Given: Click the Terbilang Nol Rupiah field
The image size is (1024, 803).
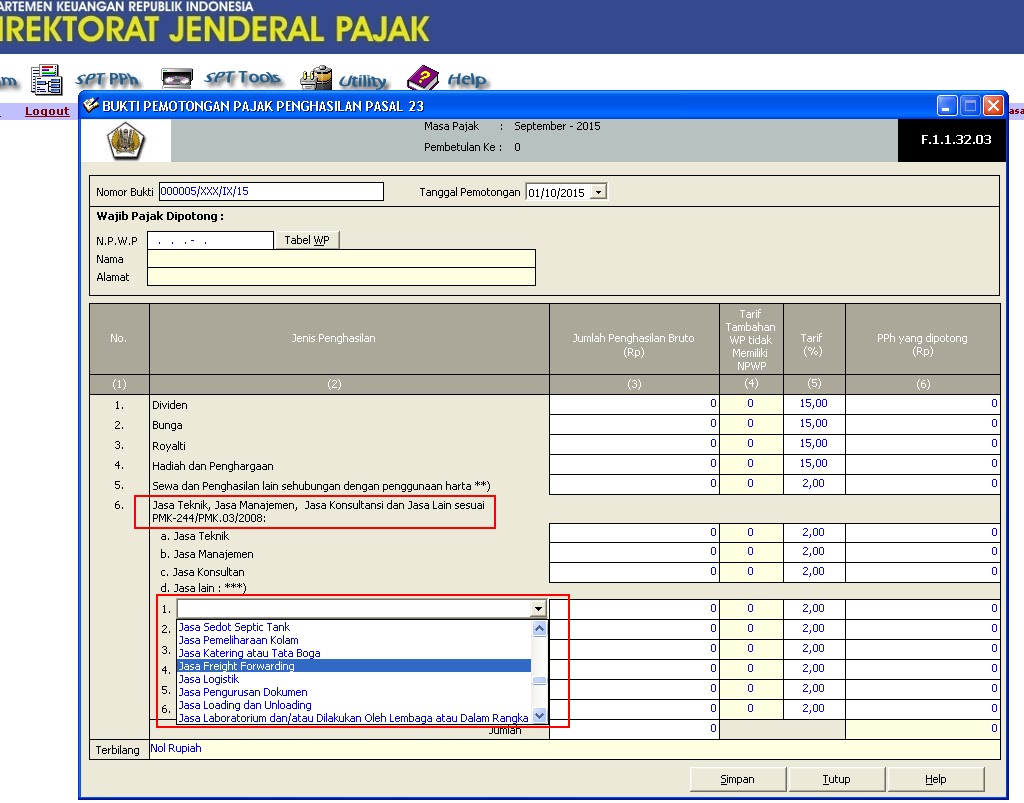Looking at the screenshot, I should 575,749.
